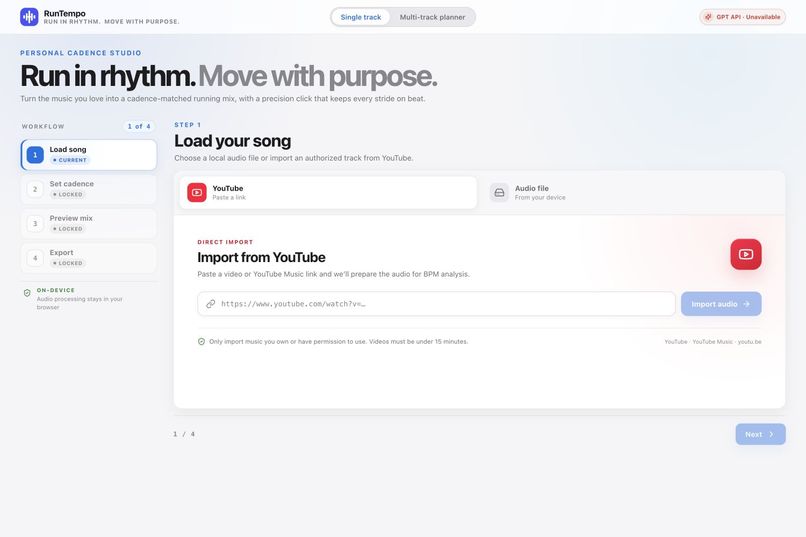Viewport: 806px width, 537px height.
Task: Click the step 1 number badge
Action: tap(35, 155)
